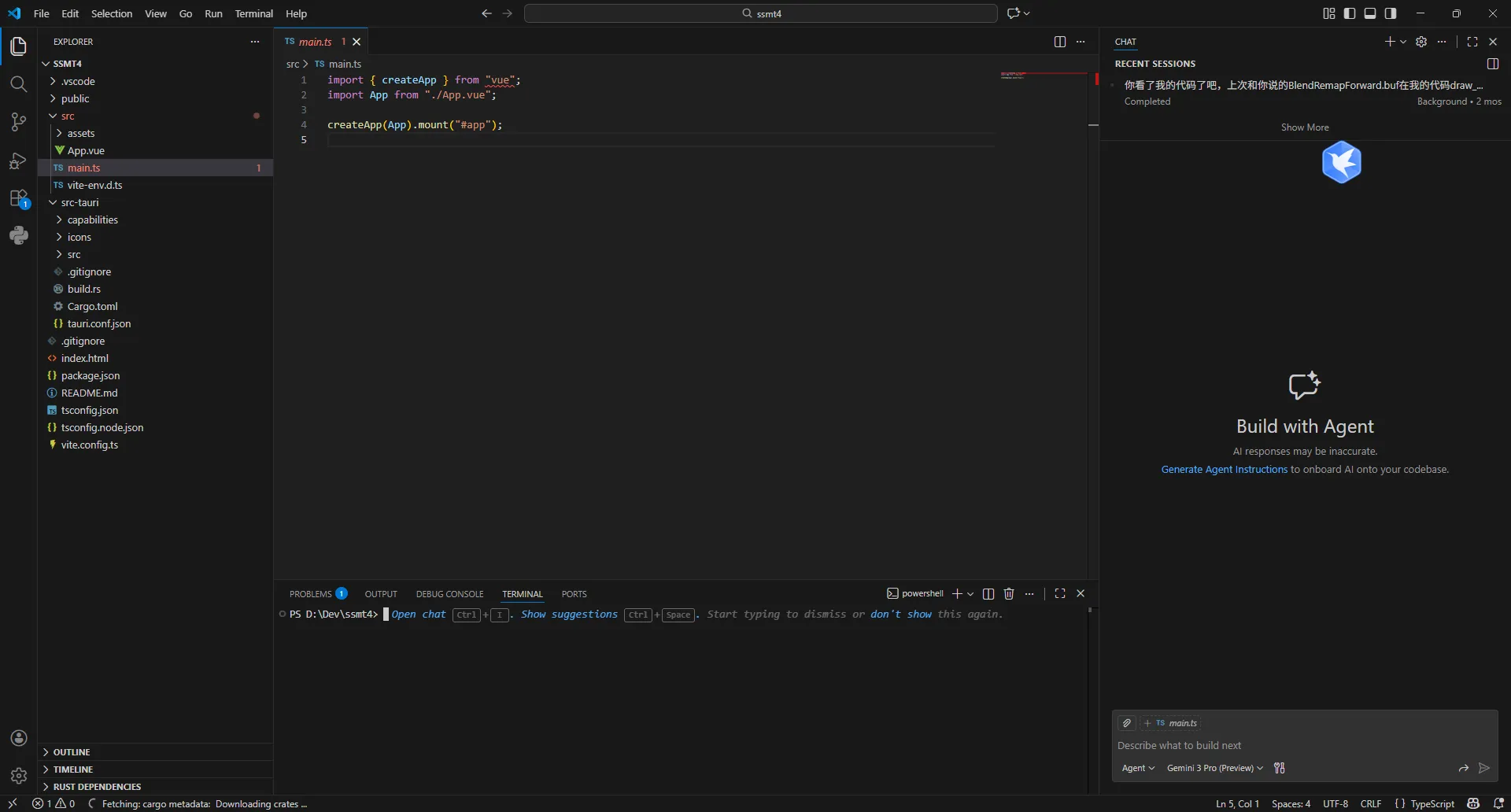Click the attach context paperclip icon
This screenshot has width=1511, height=812.
pyautogui.click(x=1127, y=723)
